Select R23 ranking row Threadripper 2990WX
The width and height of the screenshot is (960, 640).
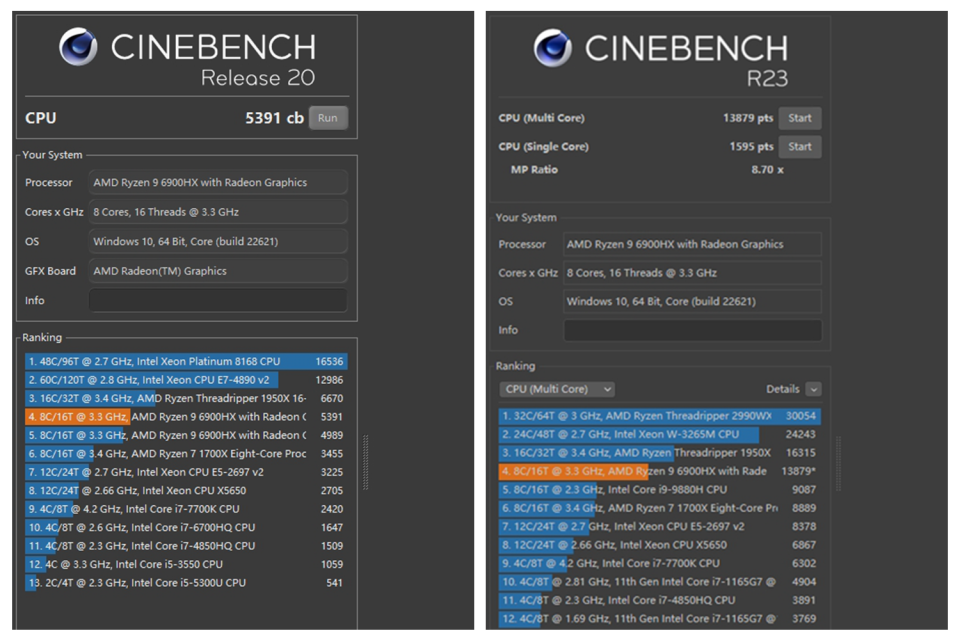point(660,416)
